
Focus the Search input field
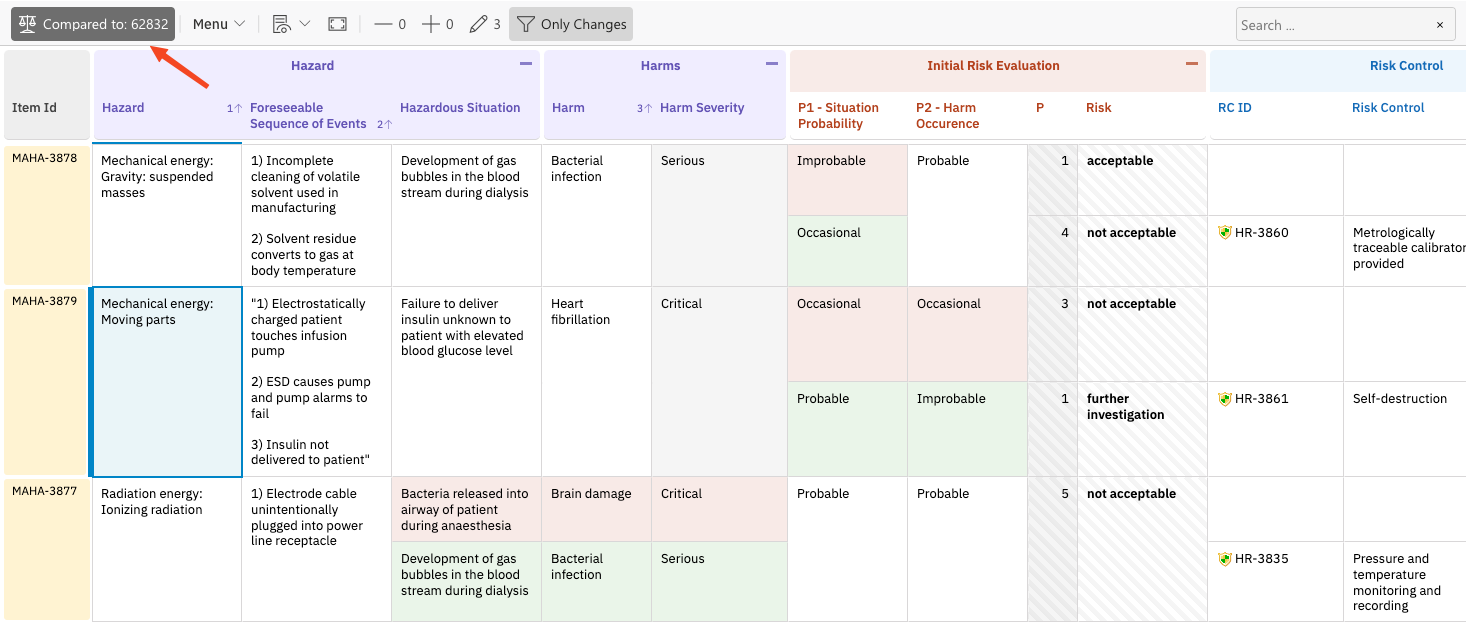1334,25
